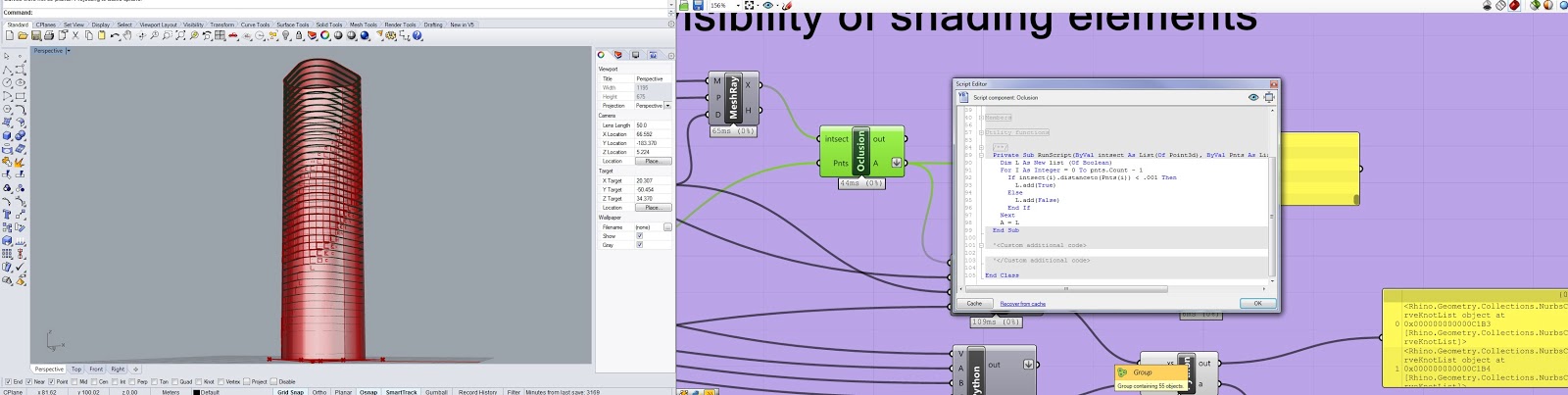The width and height of the screenshot is (1568, 395).
Task: Select the color wheel tab in Properties panel
Action: point(602,55)
